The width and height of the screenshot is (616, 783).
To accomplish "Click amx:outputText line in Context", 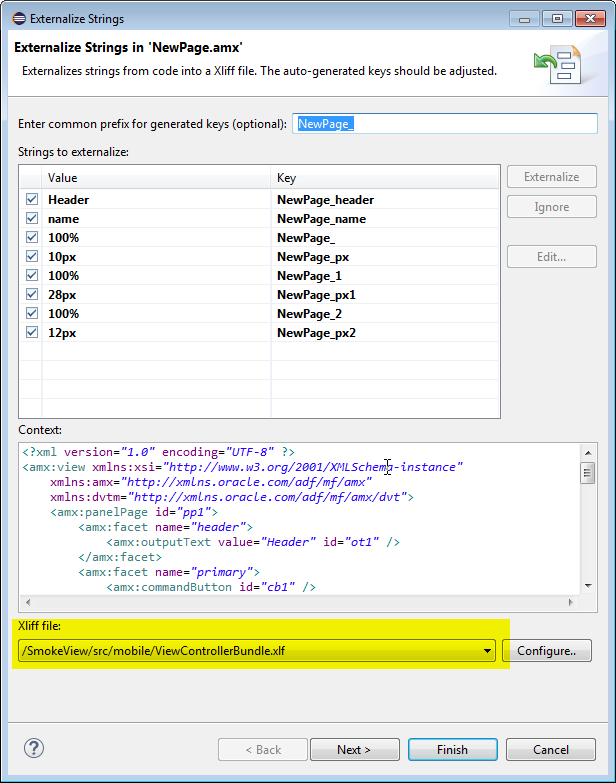I will click(x=253, y=542).
